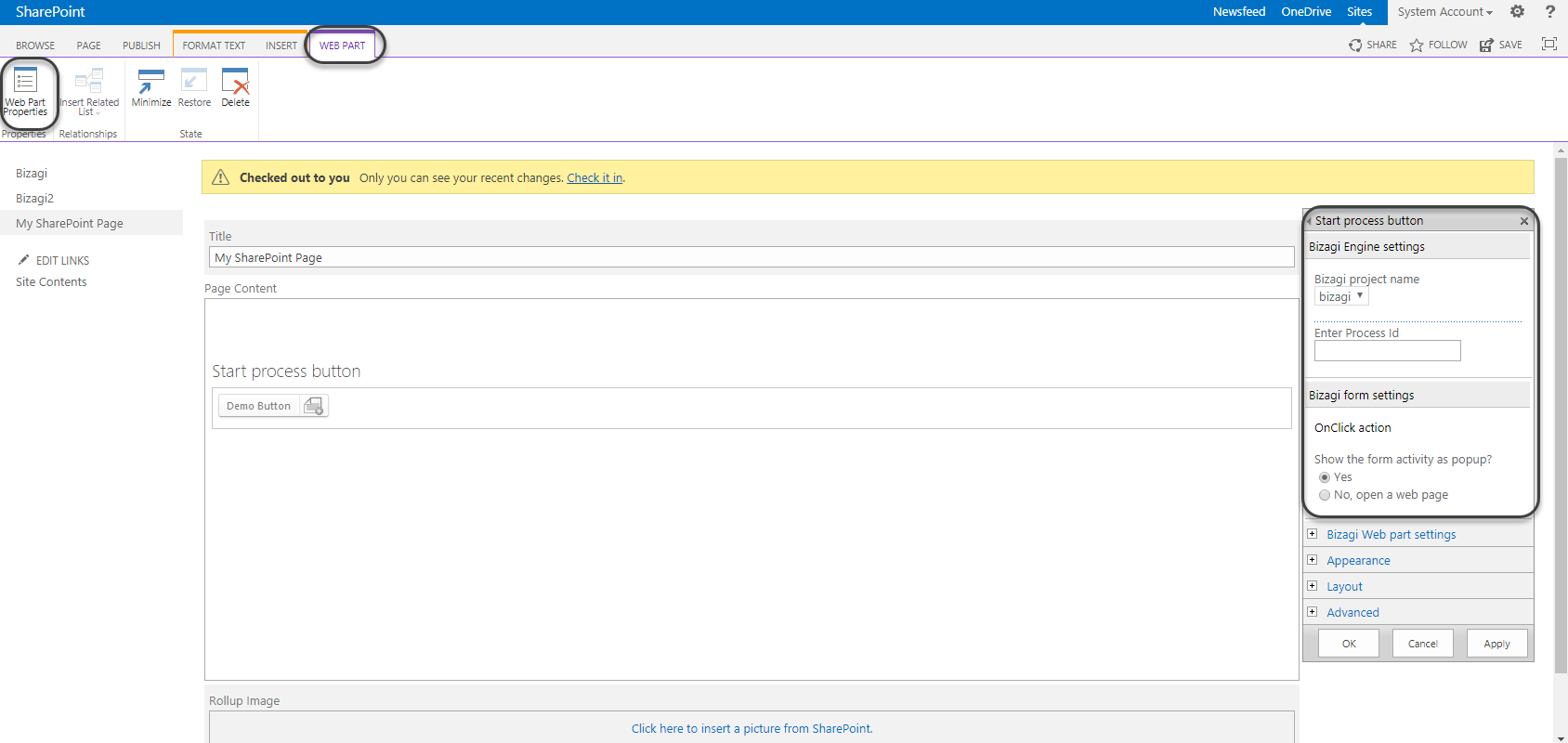Screen dimensions: 1568x743
Task: Click the Title input field
Action: (x=752, y=257)
